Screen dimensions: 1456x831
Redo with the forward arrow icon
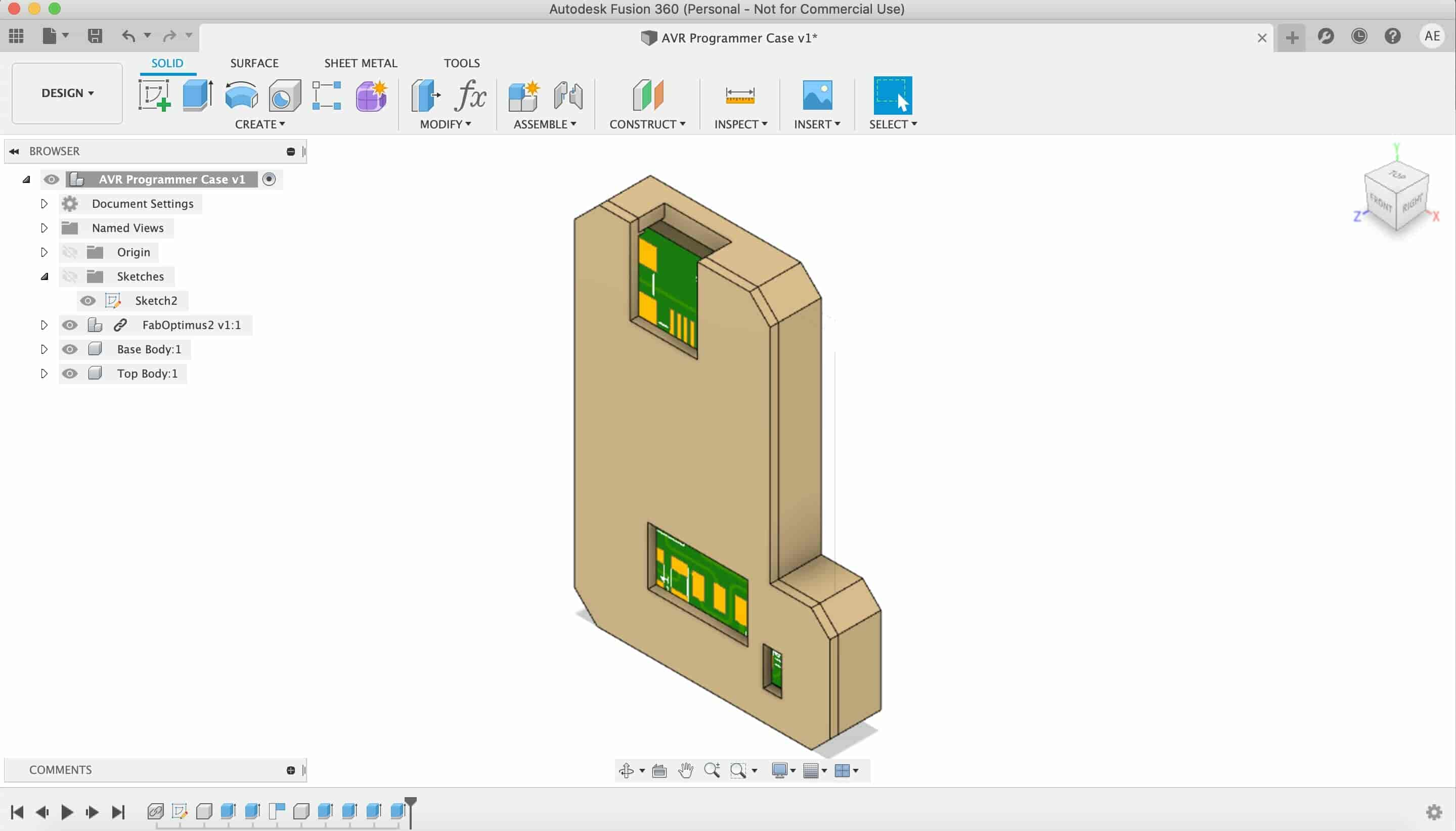click(x=169, y=36)
